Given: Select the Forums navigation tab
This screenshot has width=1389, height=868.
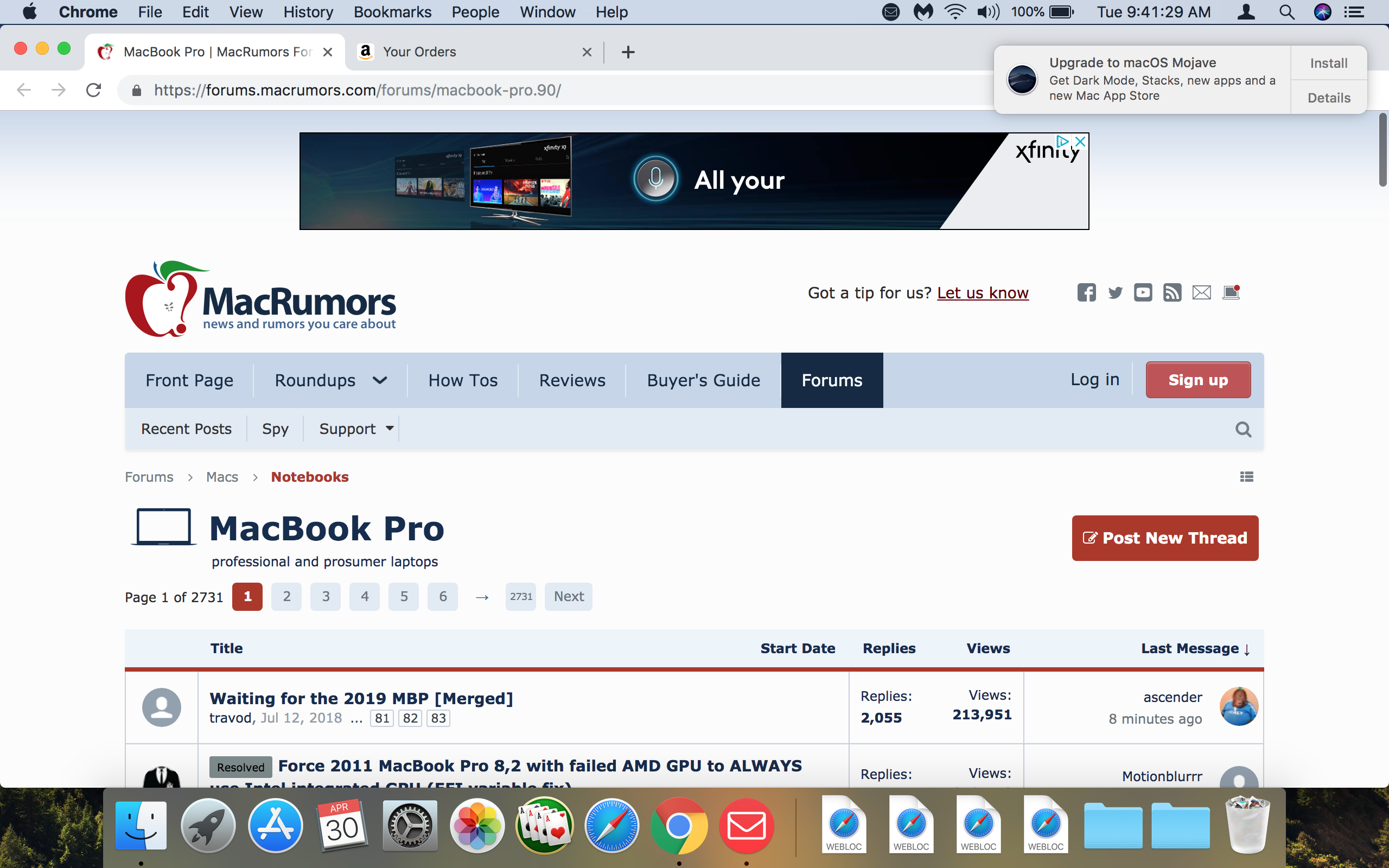Looking at the screenshot, I should [832, 381].
